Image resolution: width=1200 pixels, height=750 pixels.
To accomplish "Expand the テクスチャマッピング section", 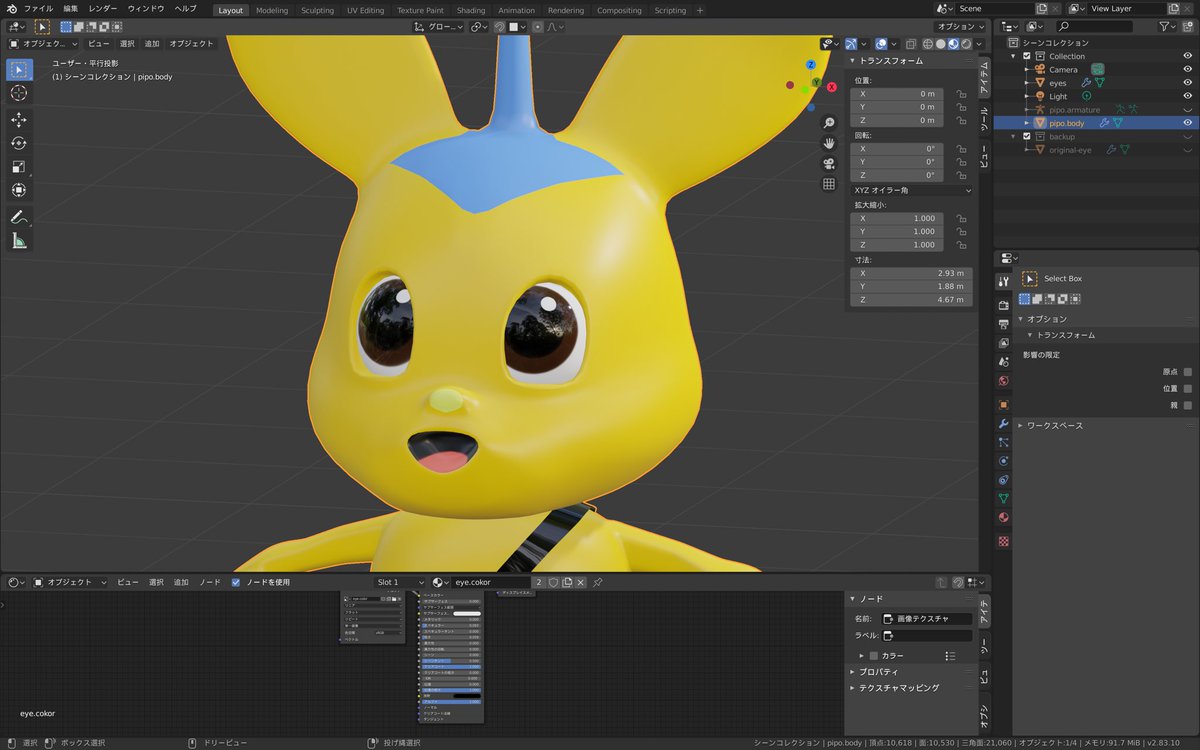I will (898, 688).
